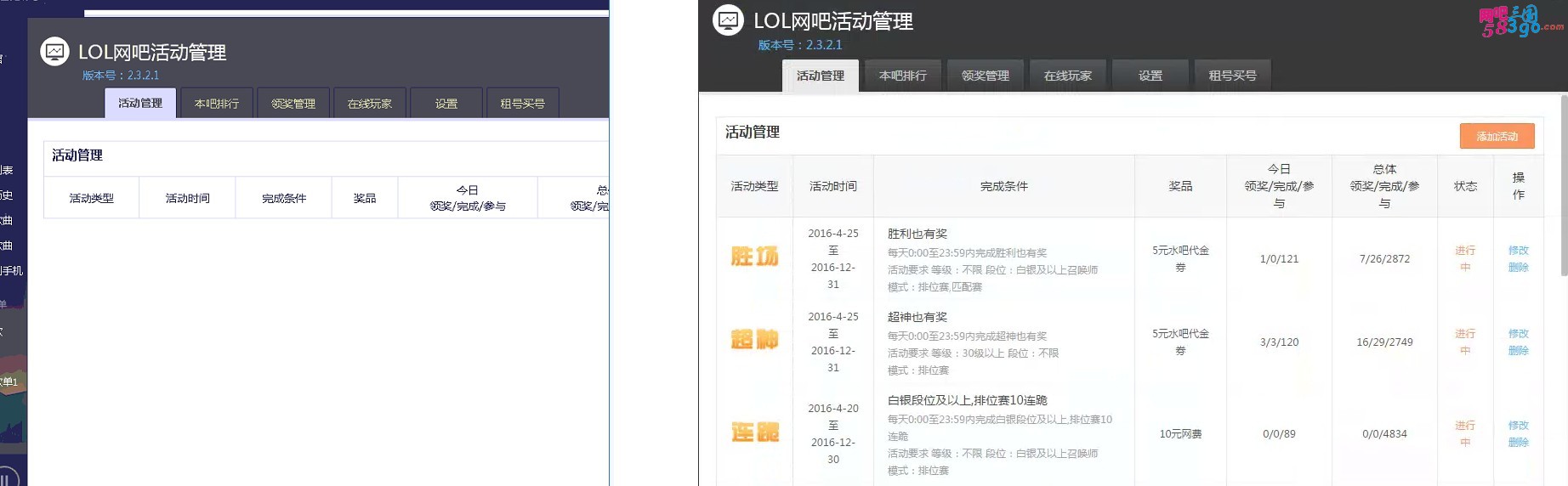Image resolution: width=1568 pixels, height=486 pixels.
Task: Click 完成条件 column header in left window
Action: click(x=284, y=198)
